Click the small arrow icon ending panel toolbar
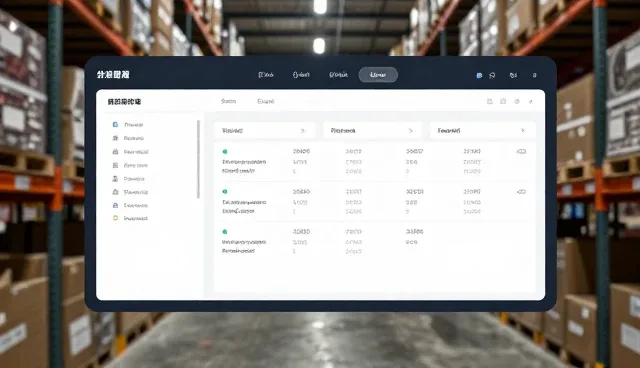The image size is (640, 368). tap(531, 101)
